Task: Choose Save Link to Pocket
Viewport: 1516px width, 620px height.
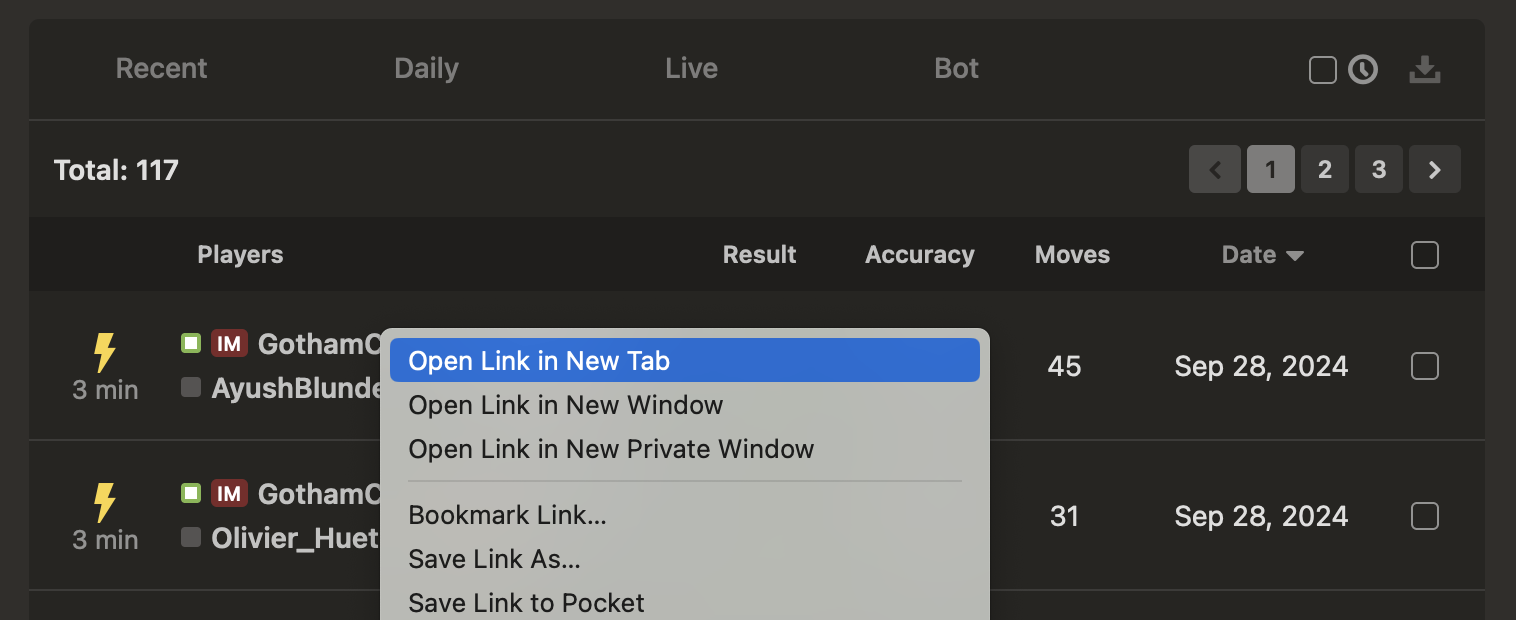Action: click(526, 603)
